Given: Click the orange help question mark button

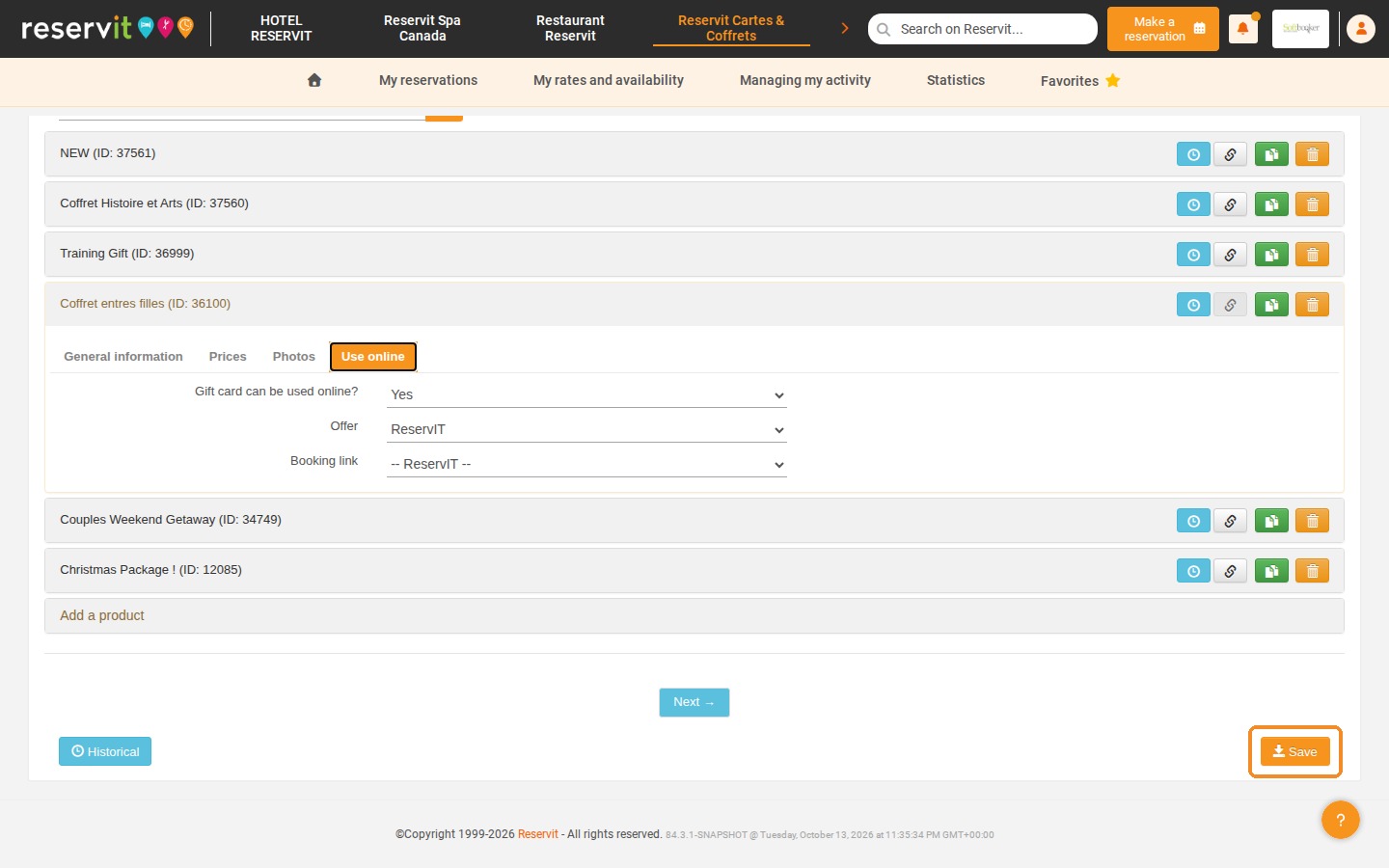Looking at the screenshot, I should (1341, 820).
